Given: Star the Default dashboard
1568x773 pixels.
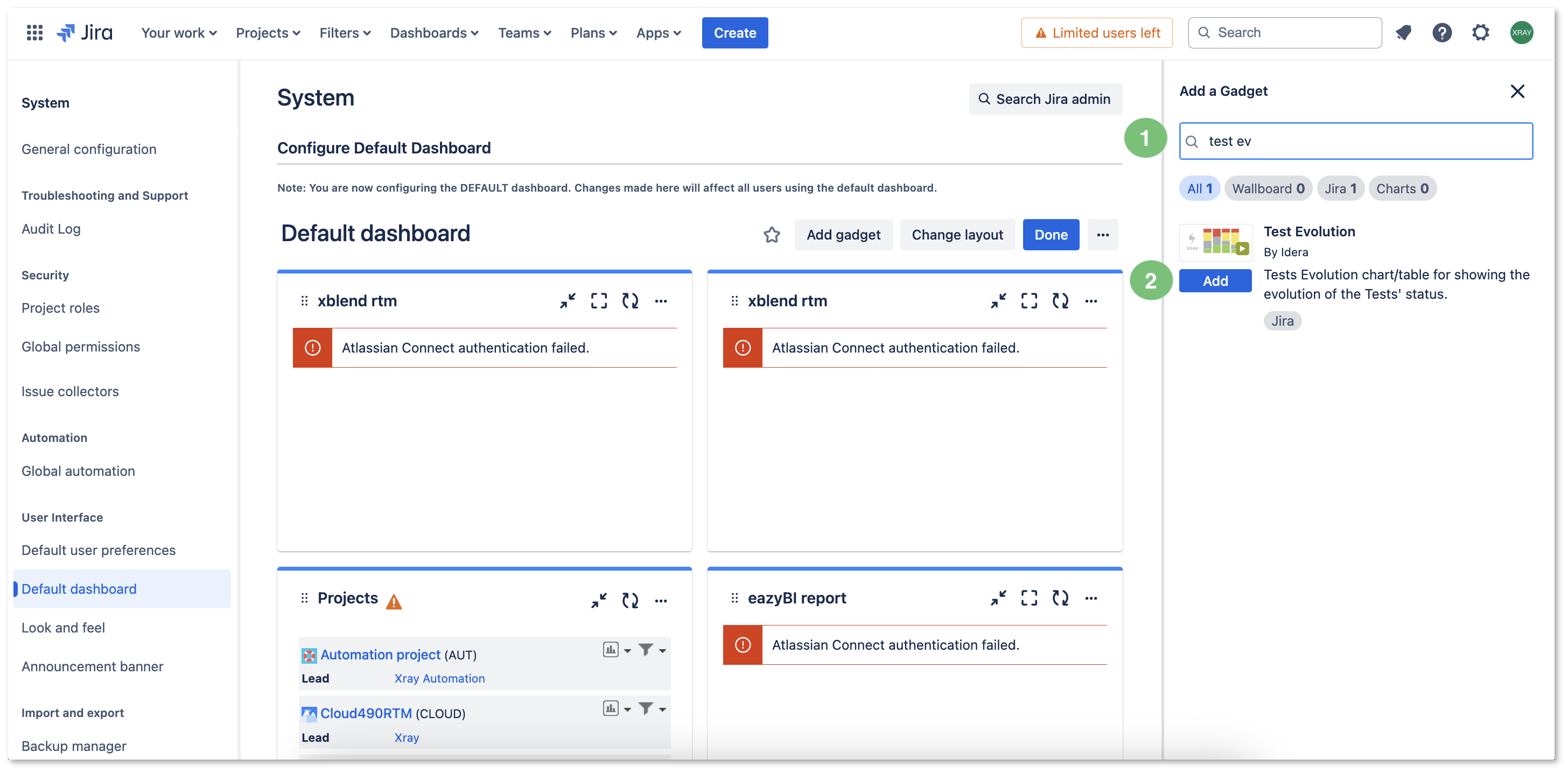Looking at the screenshot, I should tap(772, 235).
